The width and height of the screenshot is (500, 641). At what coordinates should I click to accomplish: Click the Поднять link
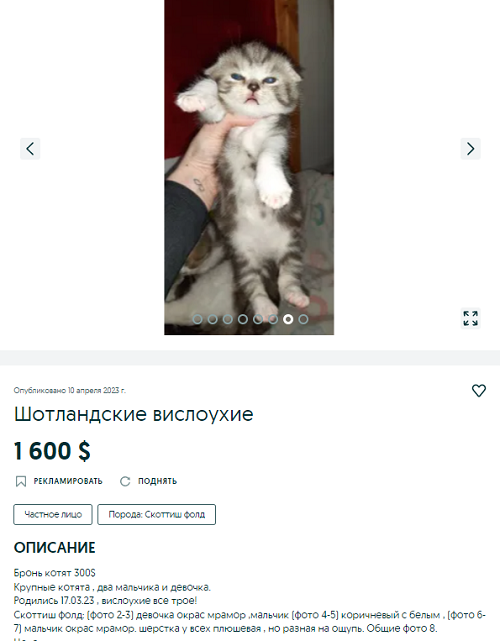157,481
